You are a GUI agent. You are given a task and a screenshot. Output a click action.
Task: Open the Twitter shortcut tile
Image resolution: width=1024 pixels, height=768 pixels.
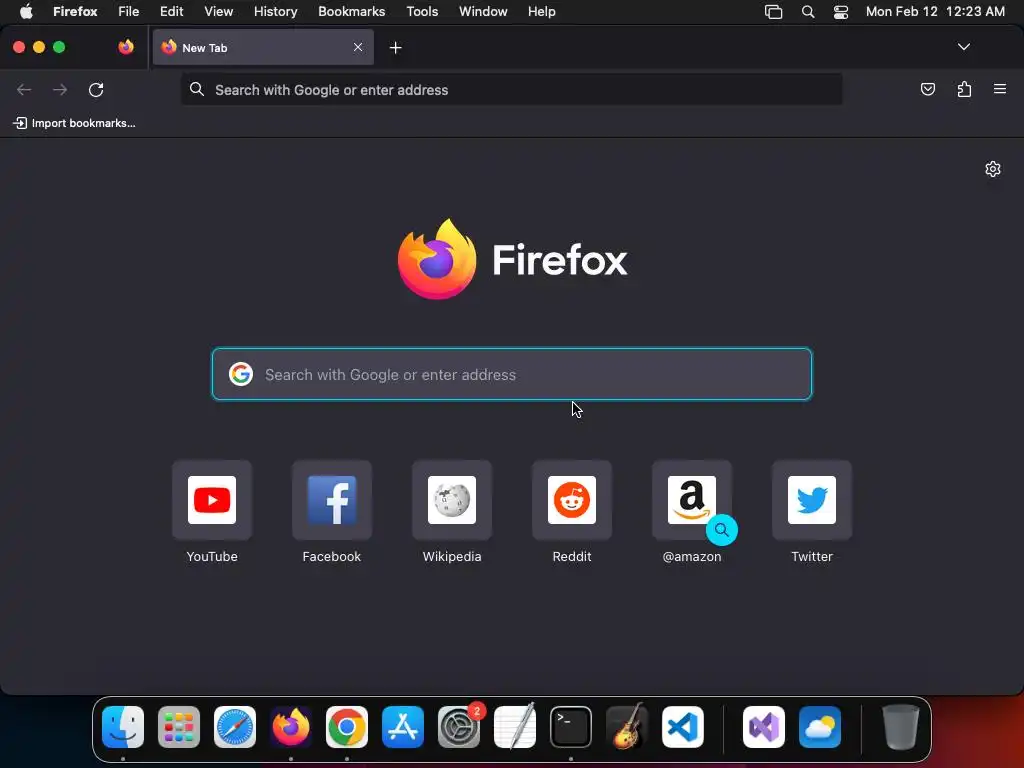[812, 512]
